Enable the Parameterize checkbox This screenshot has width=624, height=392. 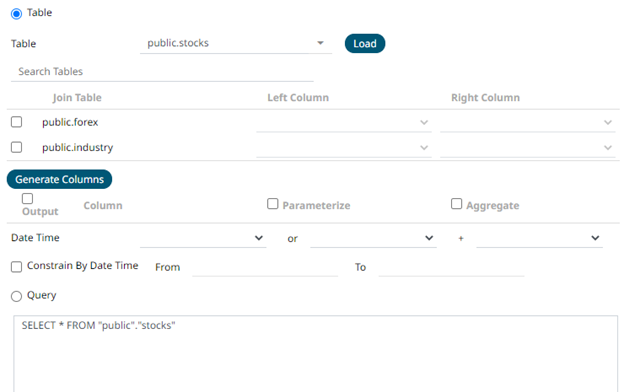[273, 204]
